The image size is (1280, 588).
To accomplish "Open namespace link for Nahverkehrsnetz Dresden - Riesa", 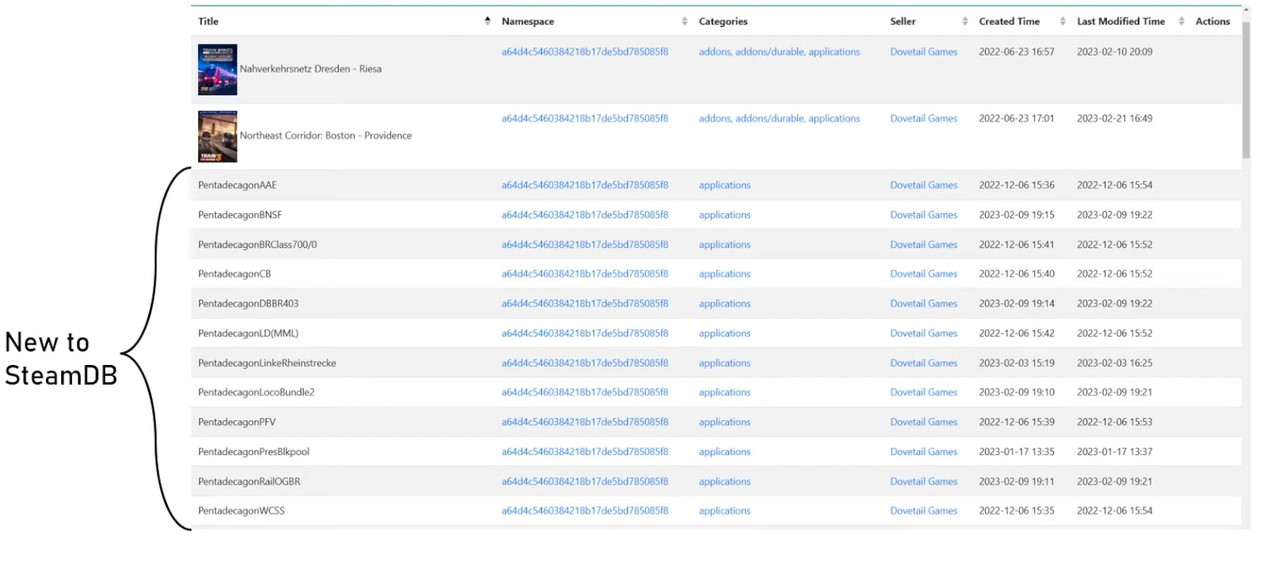I will (585, 52).
